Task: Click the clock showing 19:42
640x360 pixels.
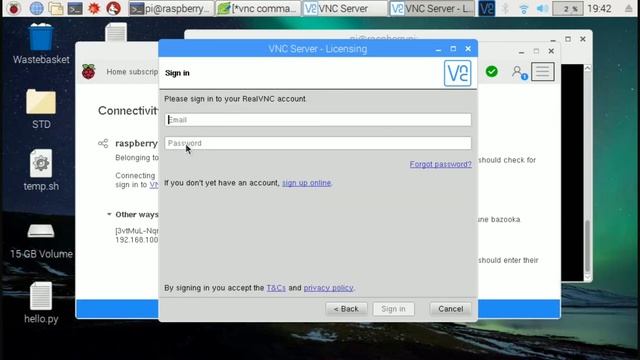Action: tap(599, 9)
